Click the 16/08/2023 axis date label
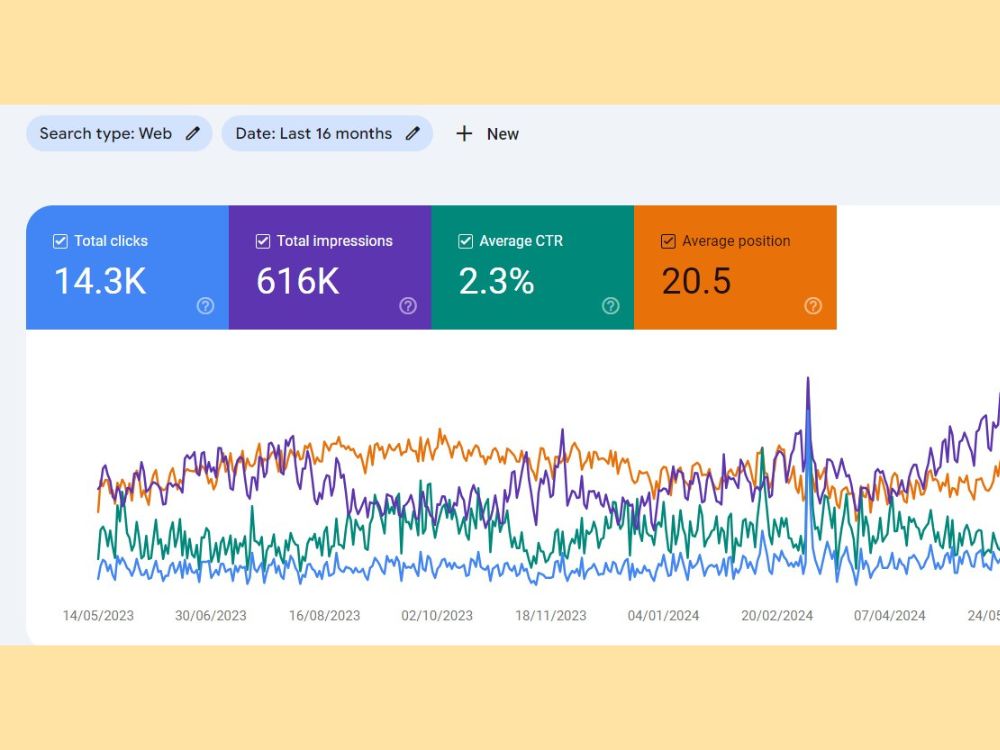 tap(325, 615)
